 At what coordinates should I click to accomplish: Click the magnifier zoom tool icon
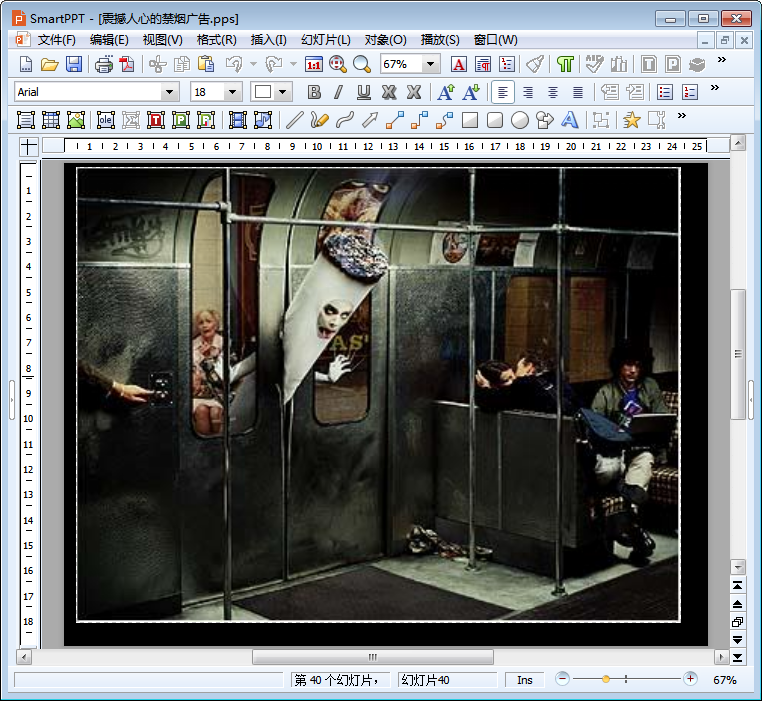tap(361, 64)
